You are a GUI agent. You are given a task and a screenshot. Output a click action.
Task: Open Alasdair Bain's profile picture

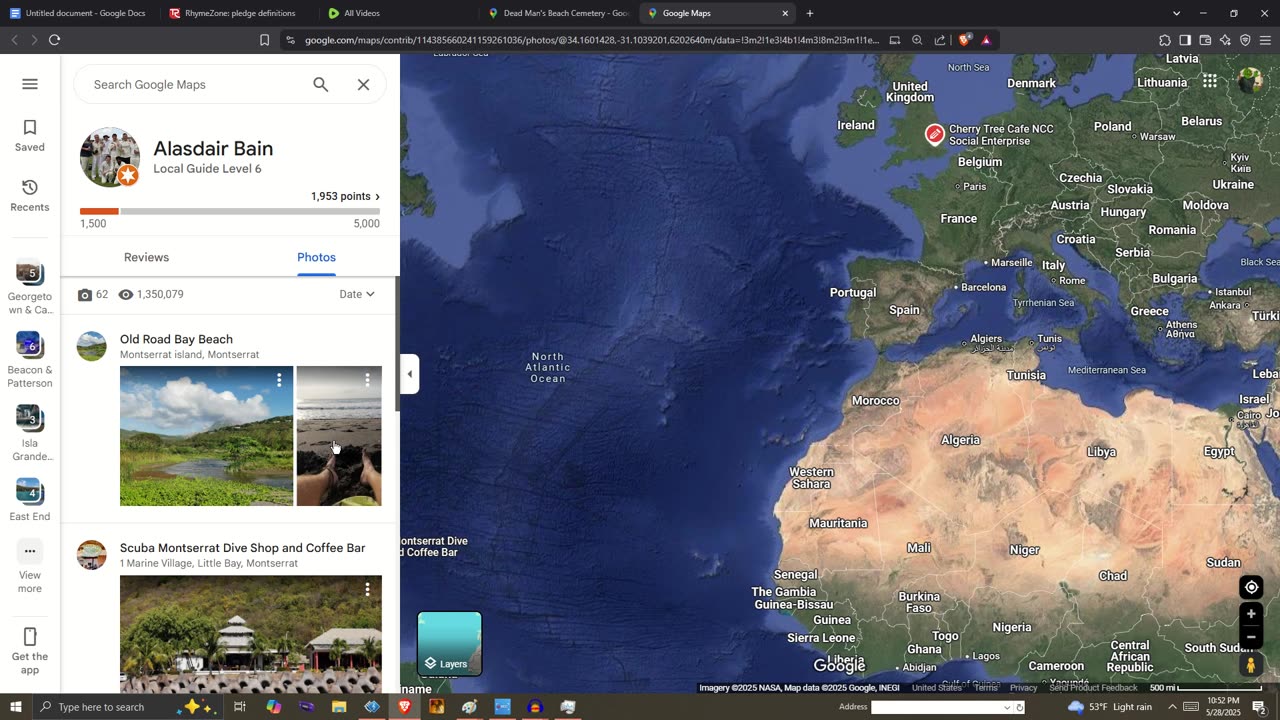[x=110, y=157]
